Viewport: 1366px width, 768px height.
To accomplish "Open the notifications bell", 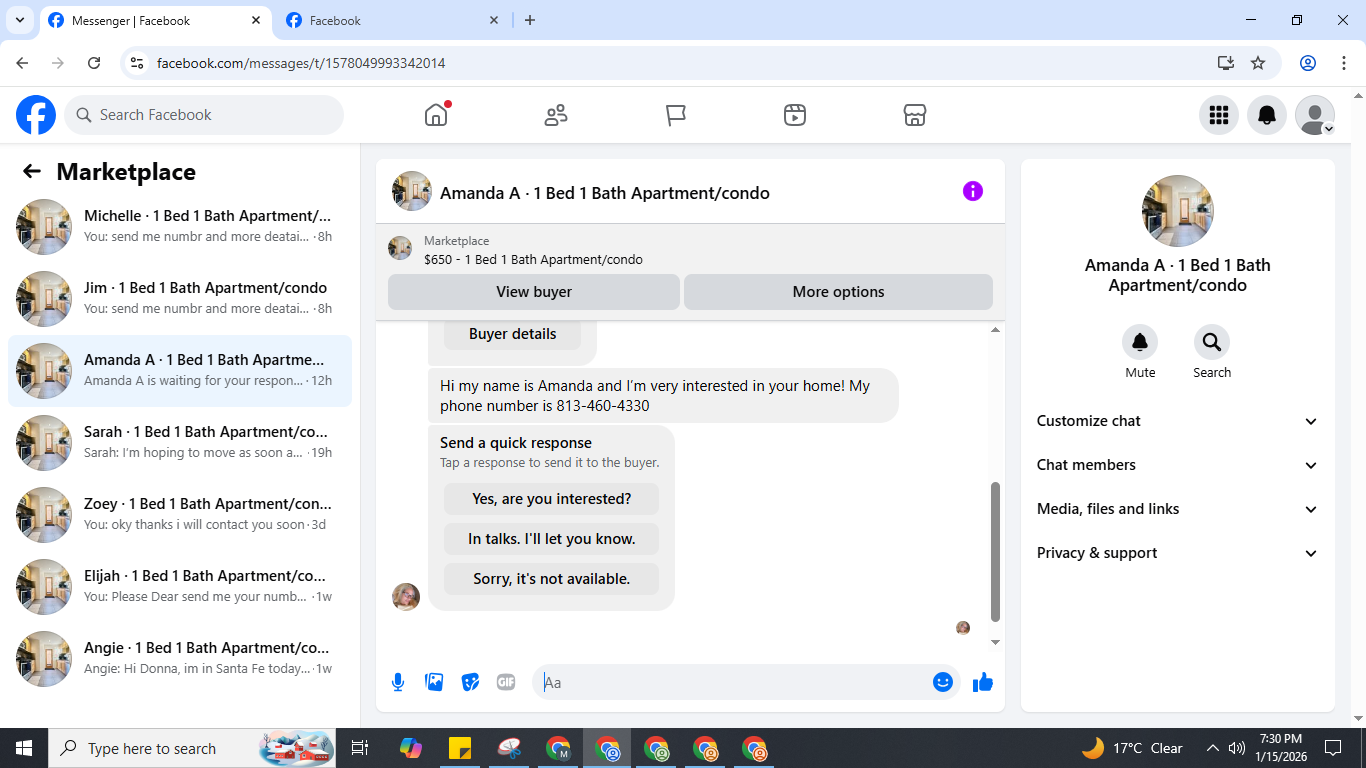I will 1267,115.
